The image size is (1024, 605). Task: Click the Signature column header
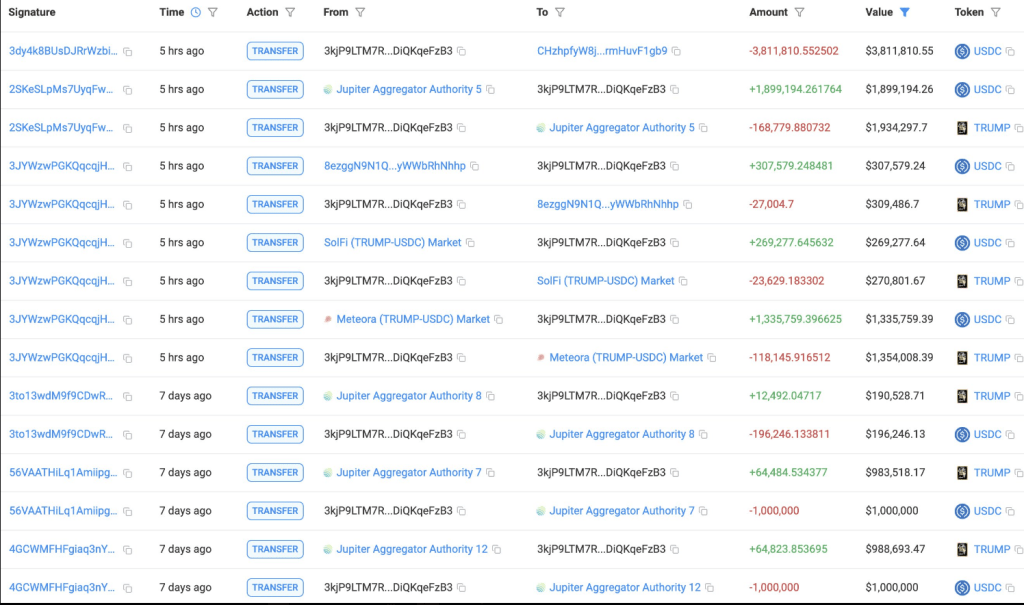point(32,13)
